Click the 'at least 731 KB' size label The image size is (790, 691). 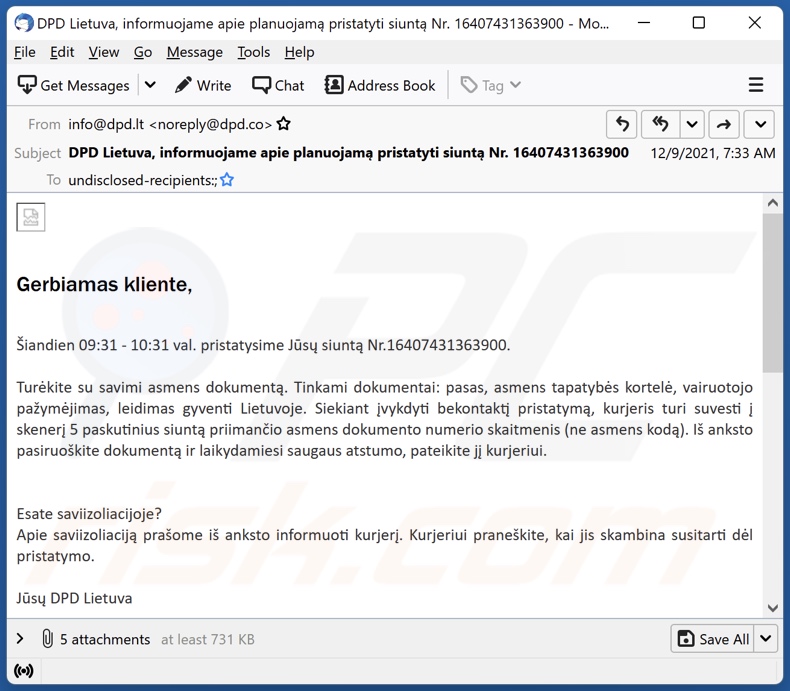point(208,639)
